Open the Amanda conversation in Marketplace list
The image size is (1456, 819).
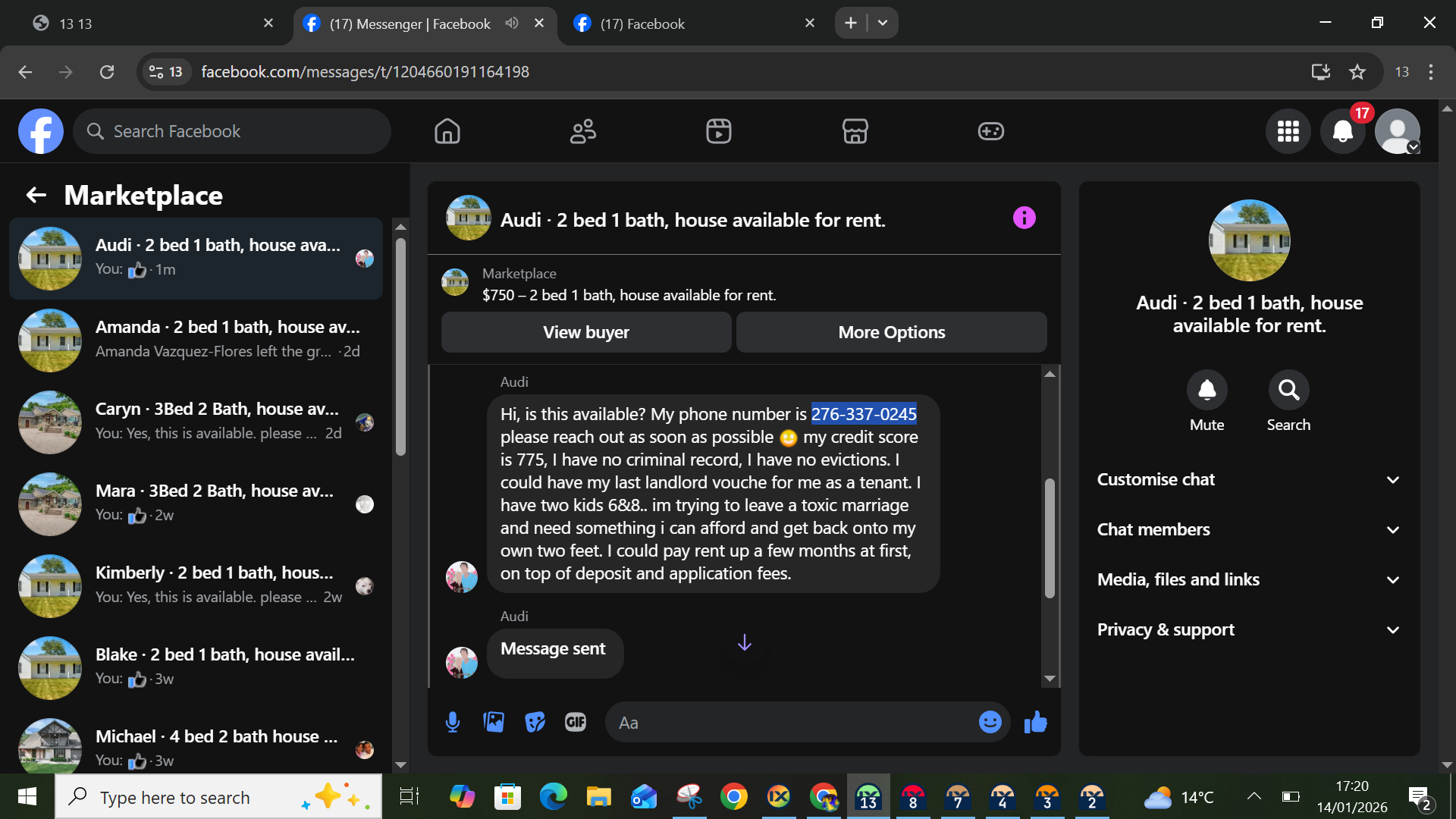(x=197, y=339)
